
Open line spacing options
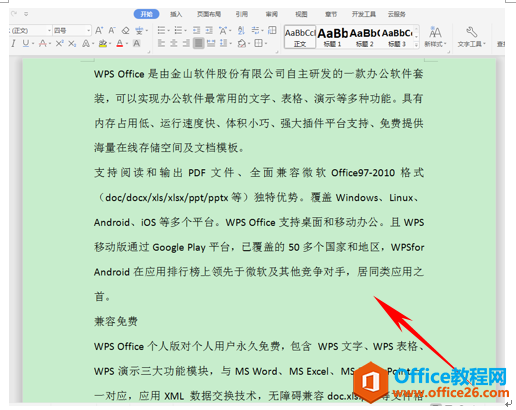point(223,43)
